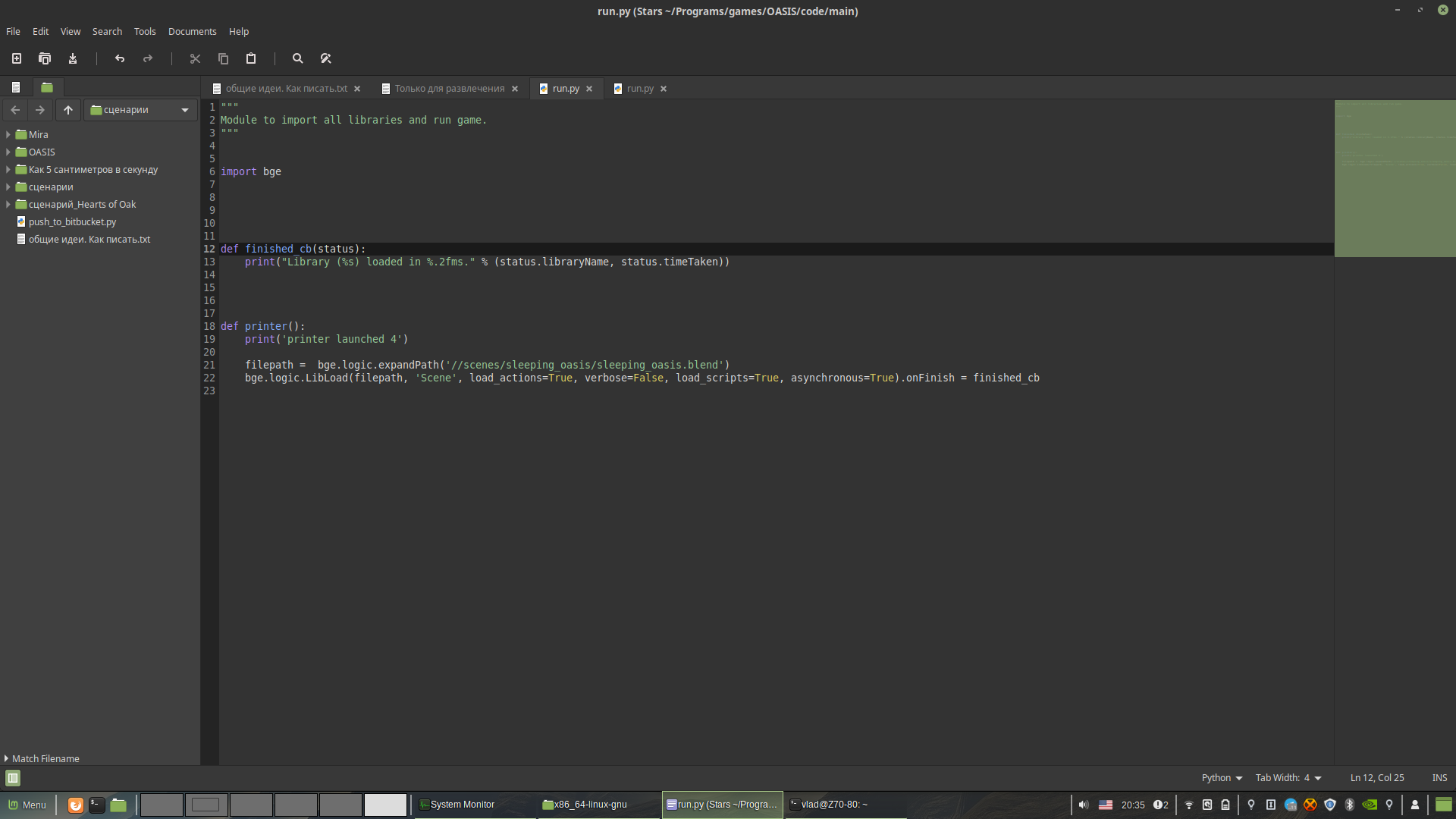Screen dimensions: 1456x819
Task: Save the current file via toolbar
Action: click(73, 58)
